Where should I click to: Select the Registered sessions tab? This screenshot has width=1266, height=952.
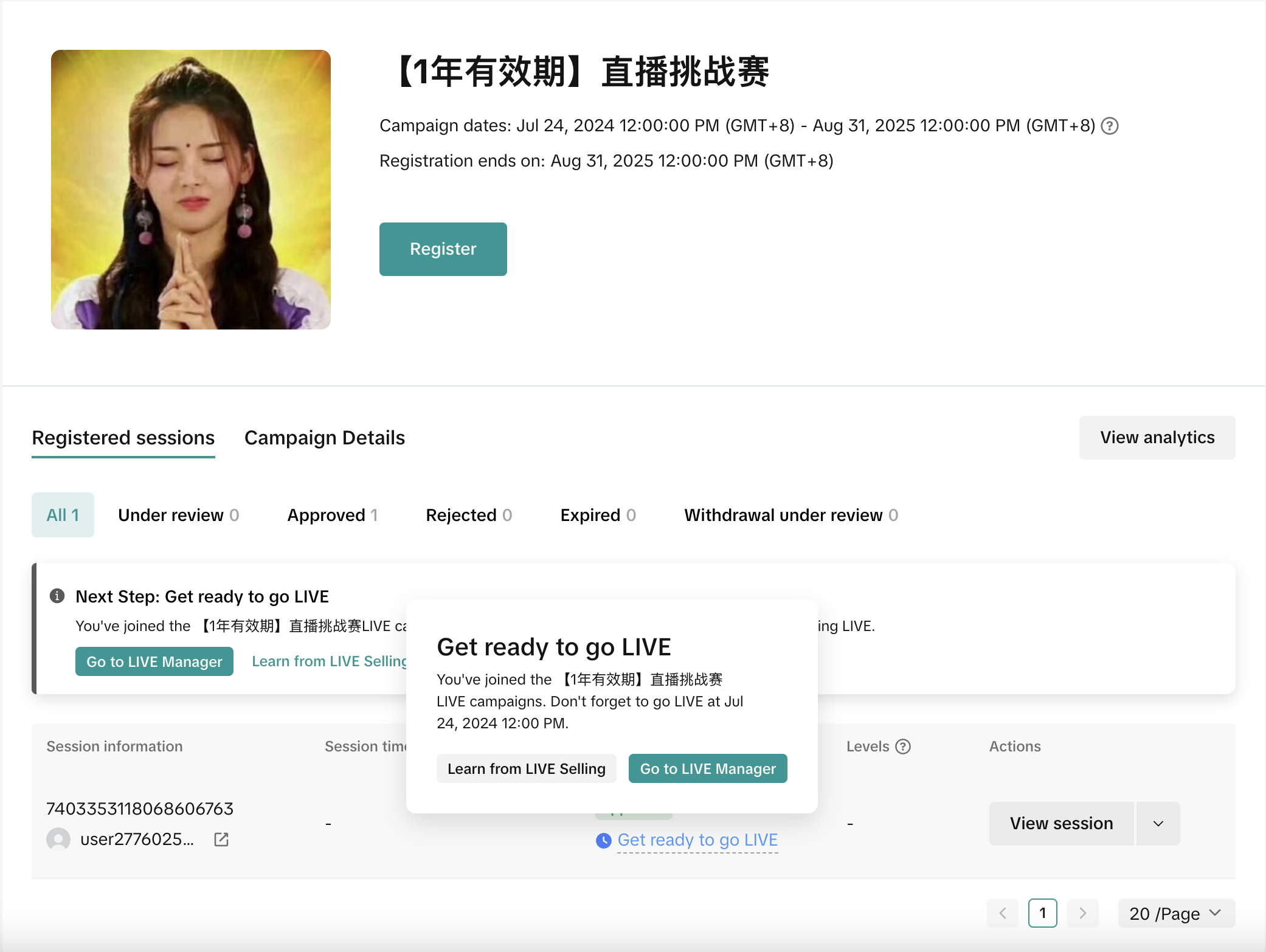[x=123, y=438]
